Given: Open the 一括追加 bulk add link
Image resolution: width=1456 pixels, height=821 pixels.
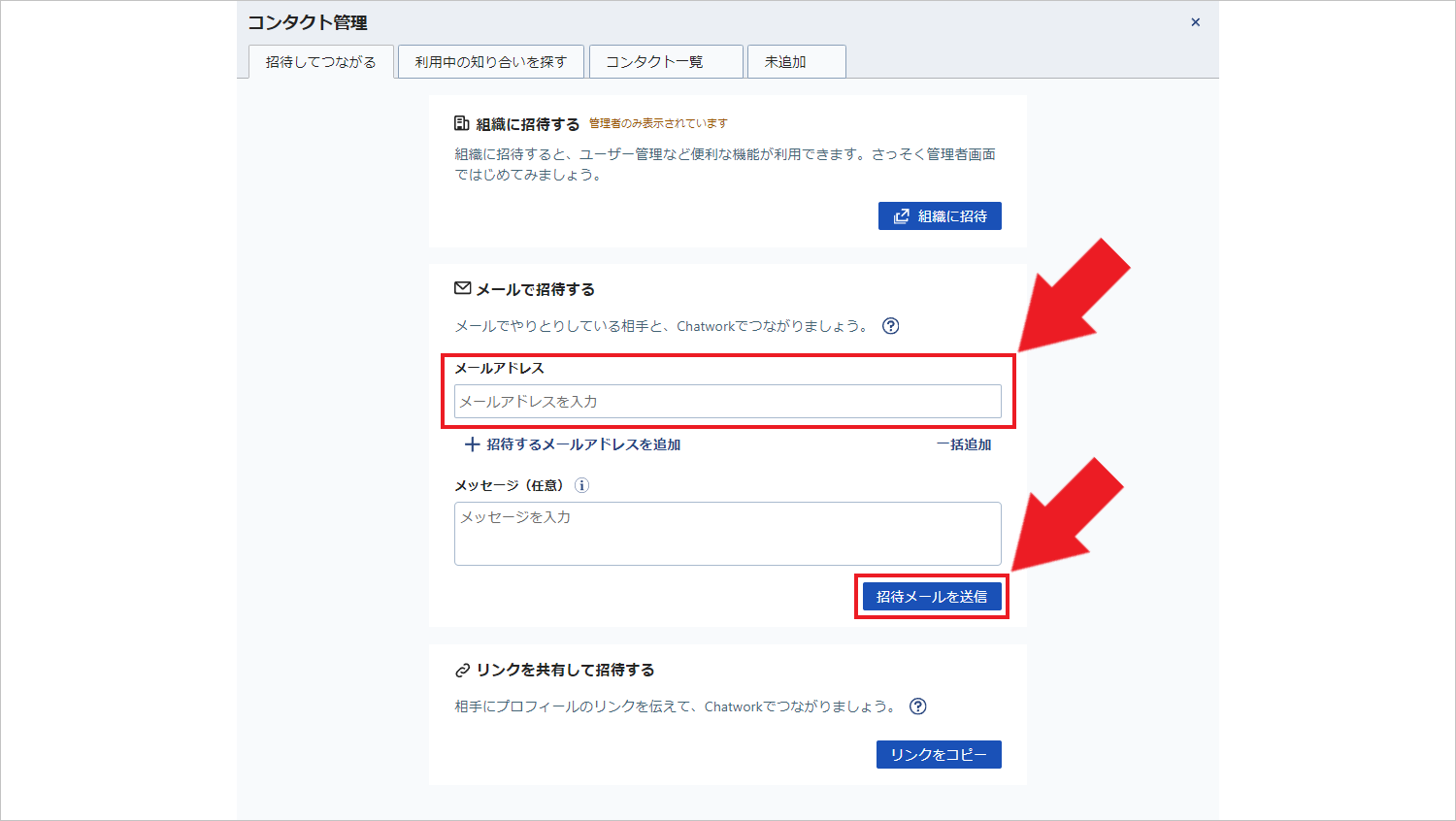Looking at the screenshot, I should click(963, 444).
